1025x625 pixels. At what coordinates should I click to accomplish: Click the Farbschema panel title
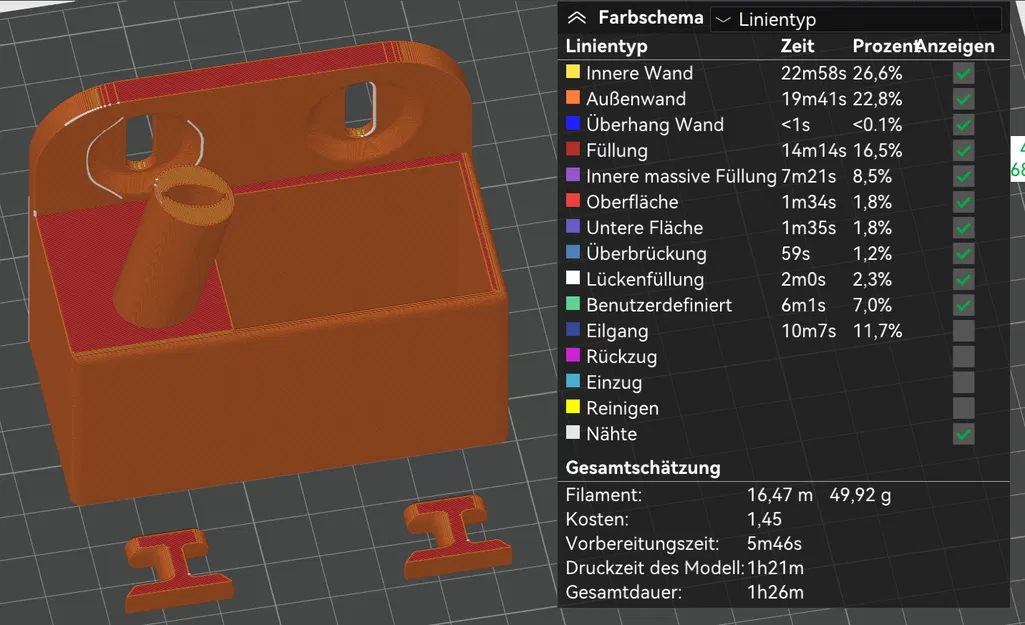[650, 18]
